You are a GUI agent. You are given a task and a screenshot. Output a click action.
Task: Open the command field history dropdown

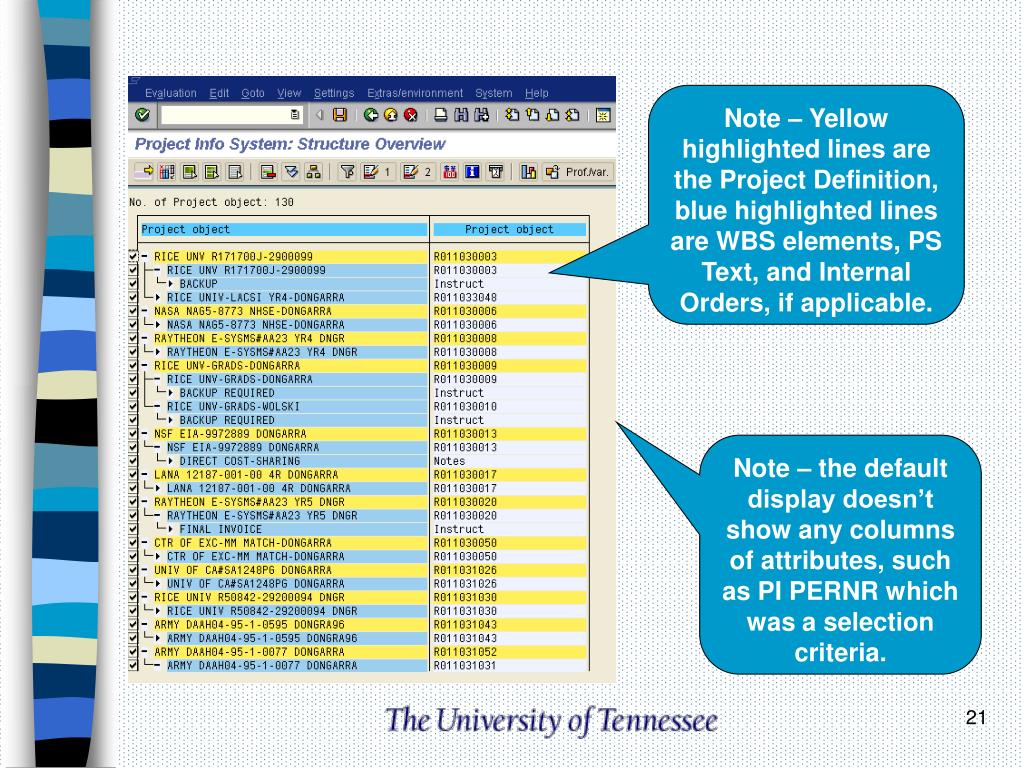[295, 115]
